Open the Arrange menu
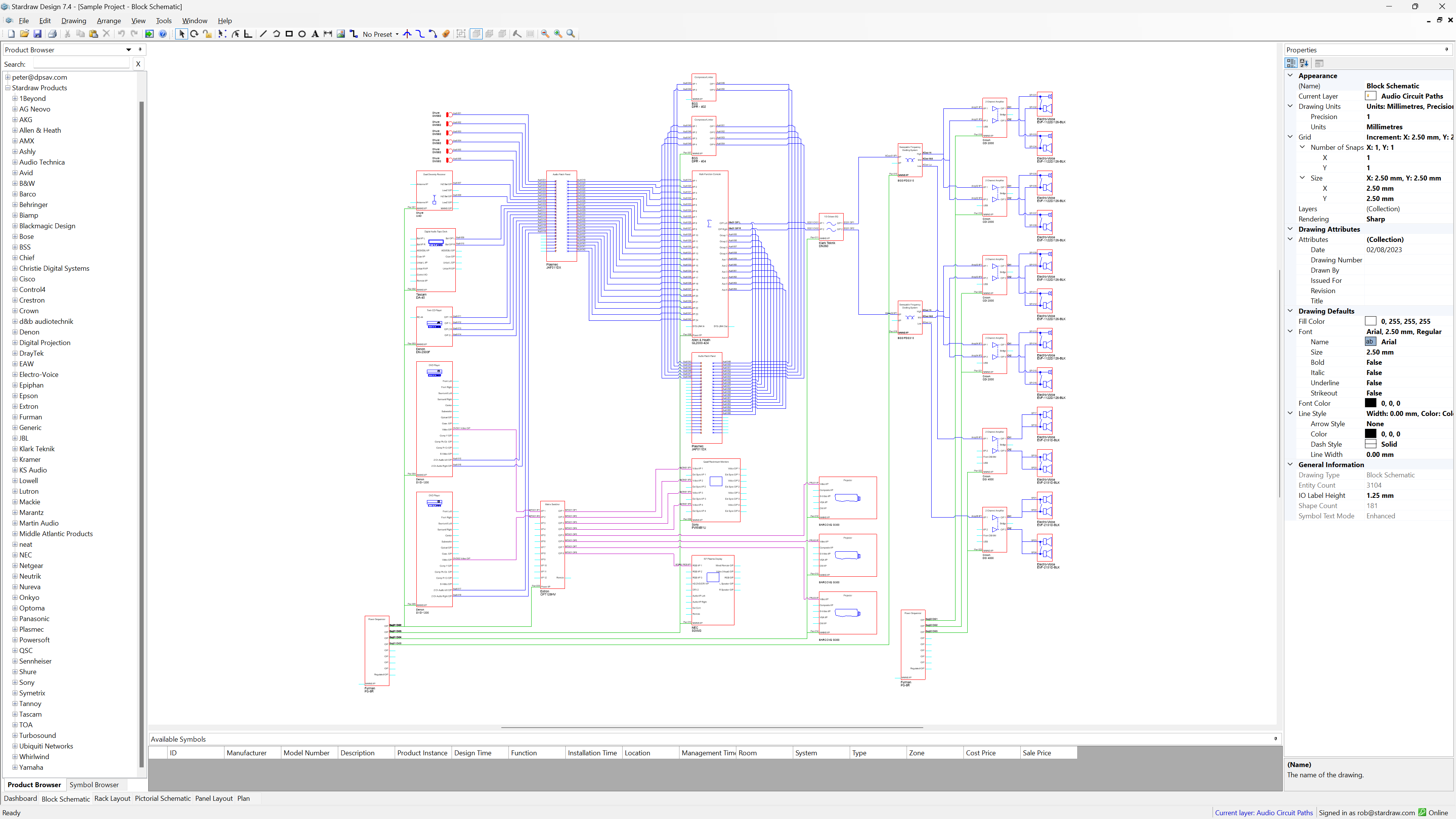Screen dimensions: 1456x819 108,21
